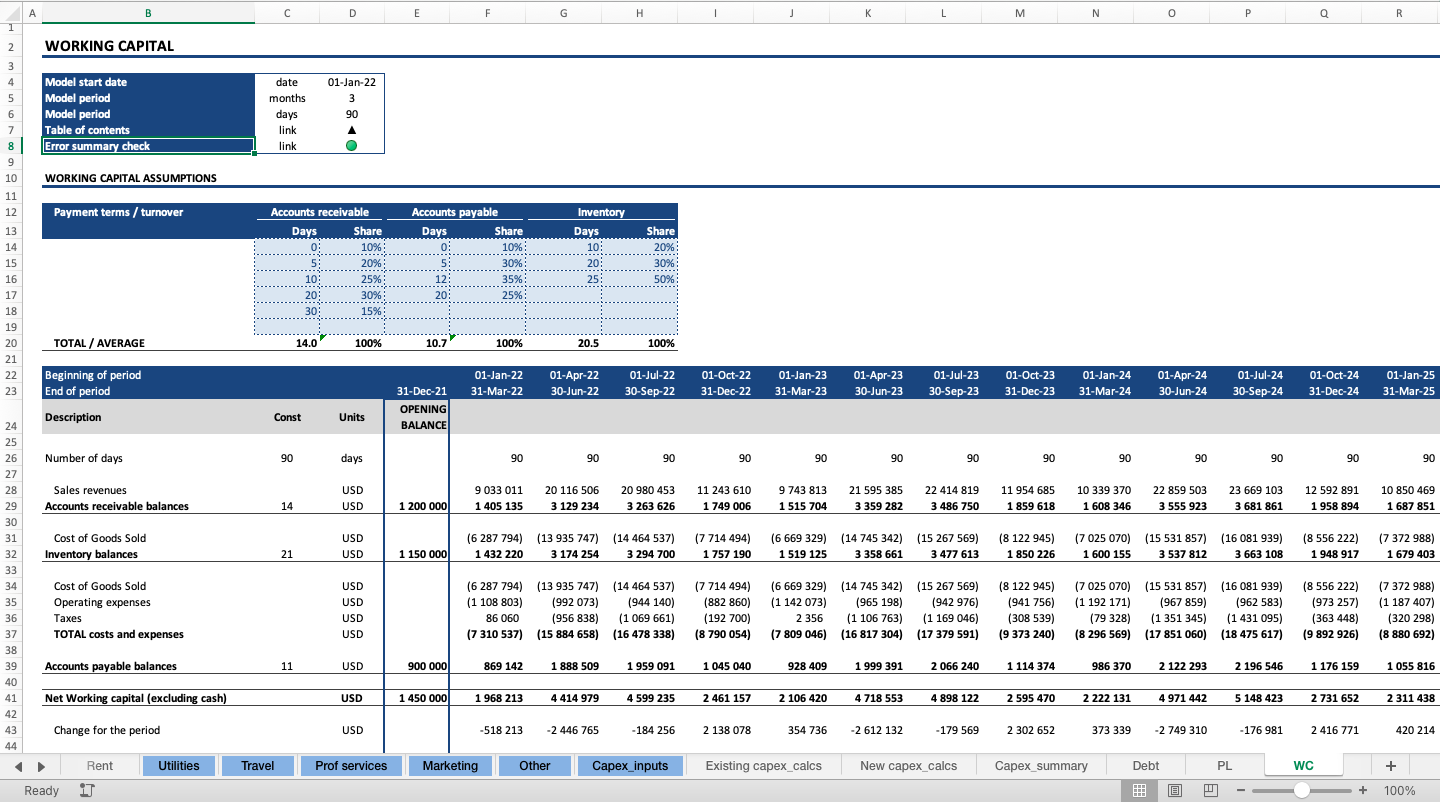Open the PL sheet tab
This screenshot has height=802, width=1440.
tap(1225, 766)
